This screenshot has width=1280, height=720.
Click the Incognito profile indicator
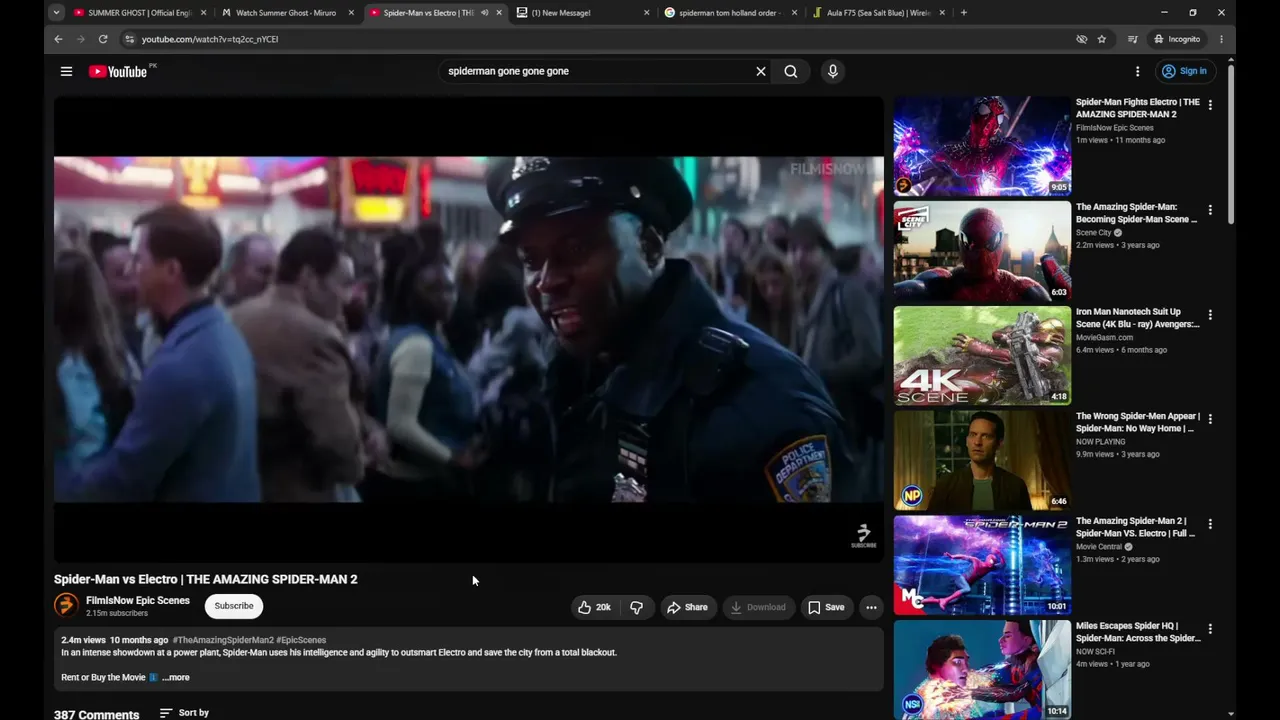pos(1177,39)
